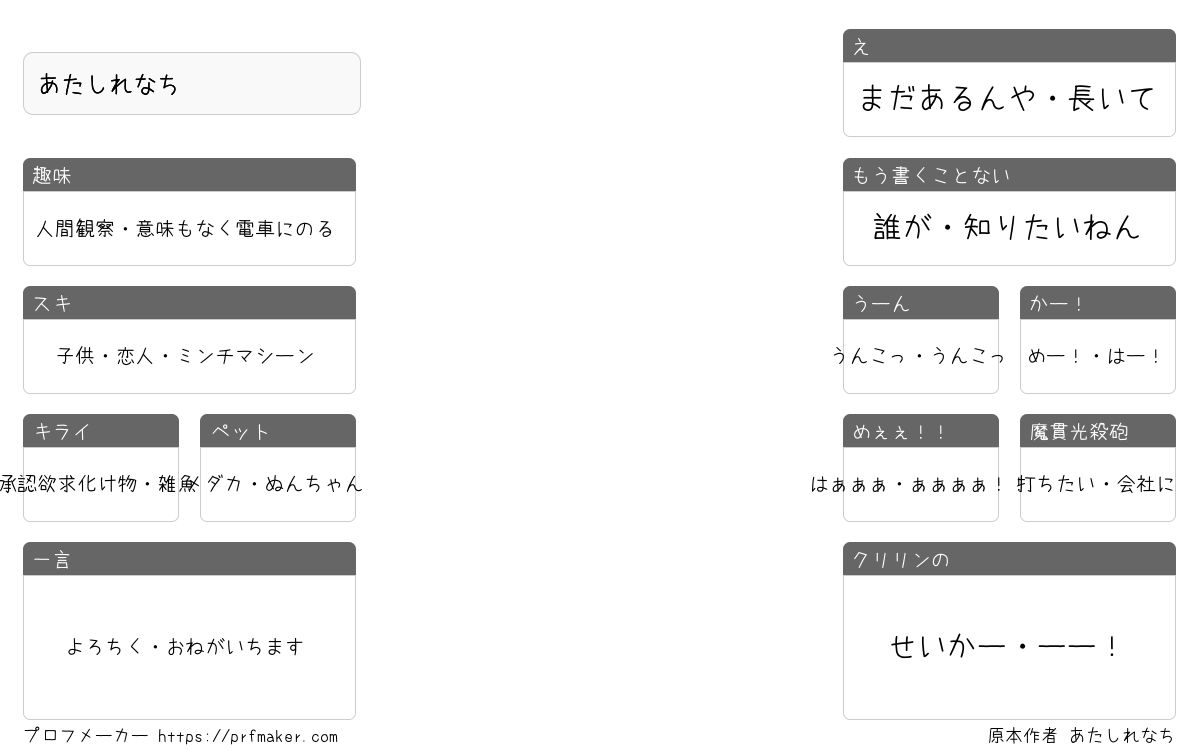1200x750 pixels.
Task: Click the text まだあるんや・長いて
Action: pyautogui.click(x=1007, y=98)
